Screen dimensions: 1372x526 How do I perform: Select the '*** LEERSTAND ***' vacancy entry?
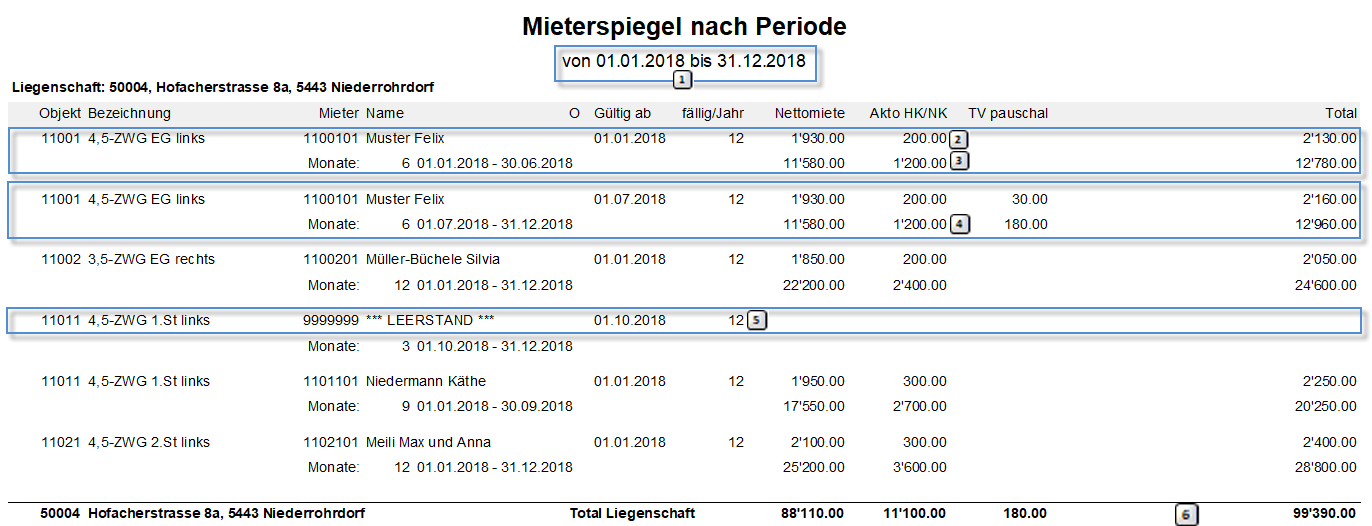[430, 320]
